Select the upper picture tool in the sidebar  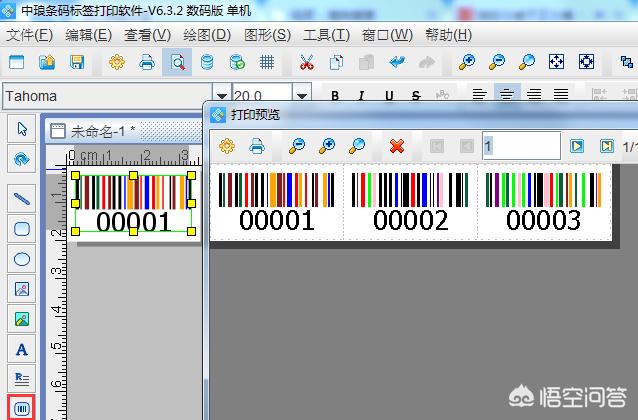(x=22, y=289)
